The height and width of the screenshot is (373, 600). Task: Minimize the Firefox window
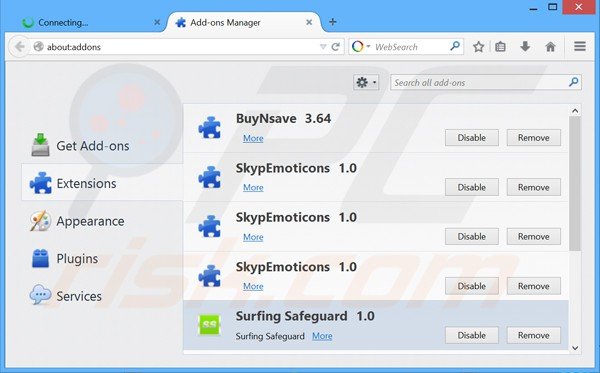[533, 8]
